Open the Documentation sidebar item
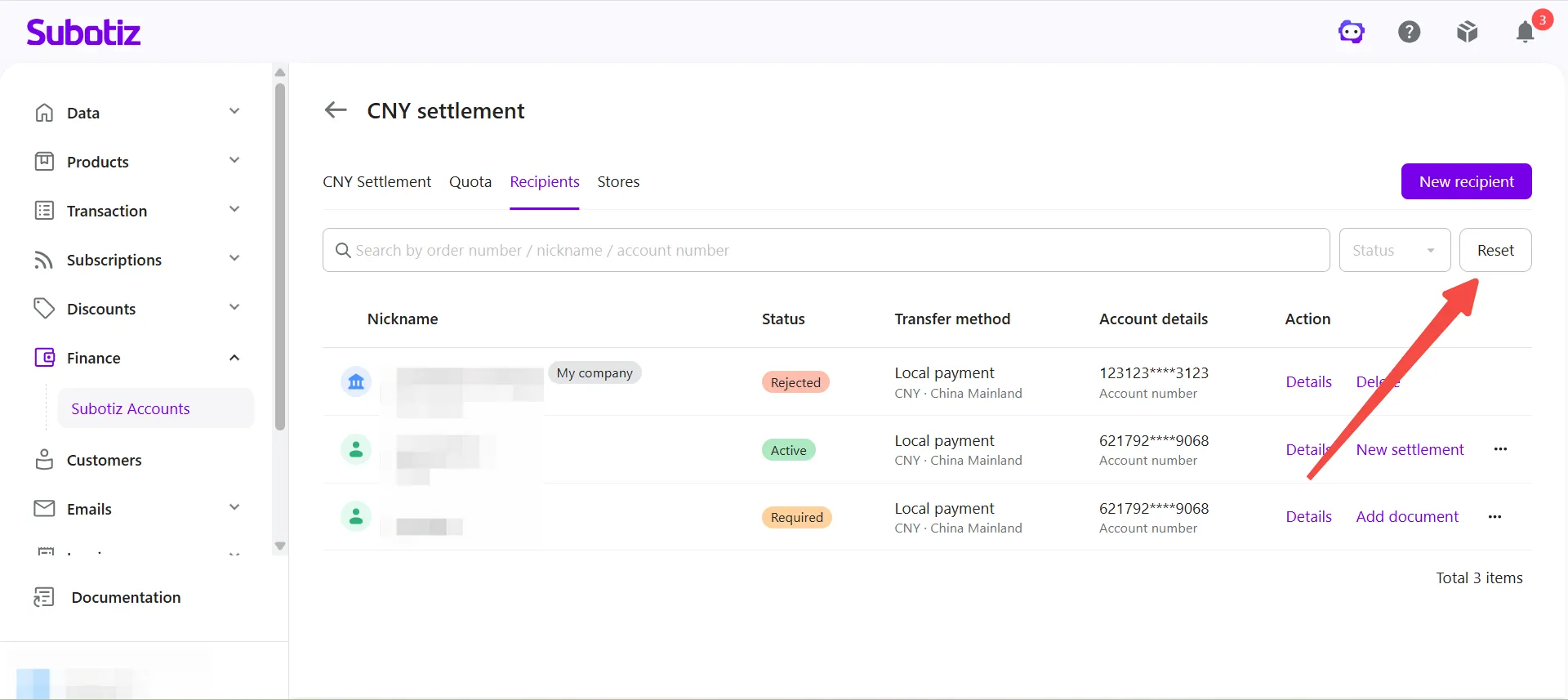Image resolution: width=1568 pixels, height=700 pixels. click(x=126, y=597)
